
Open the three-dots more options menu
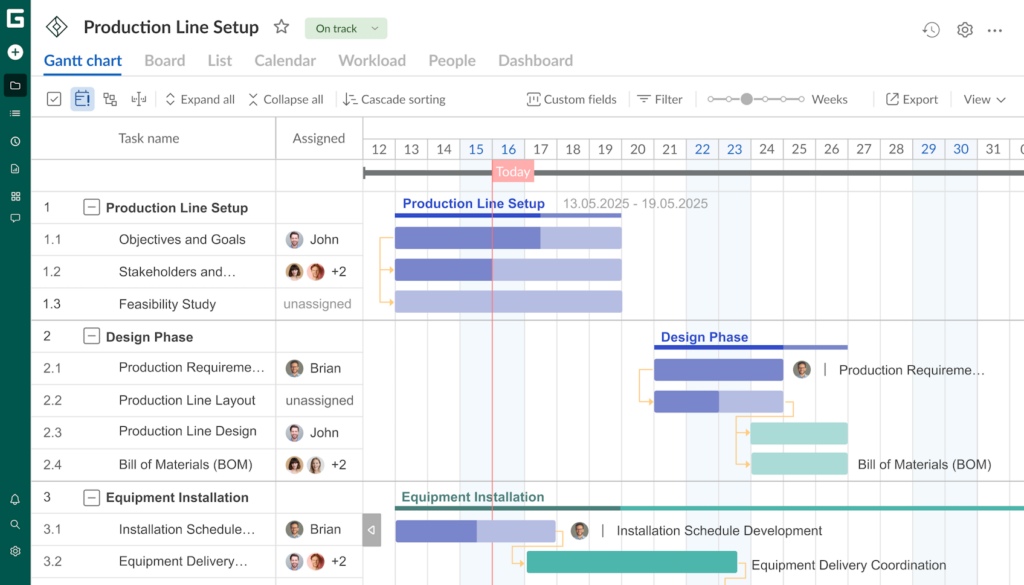[994, 30]
